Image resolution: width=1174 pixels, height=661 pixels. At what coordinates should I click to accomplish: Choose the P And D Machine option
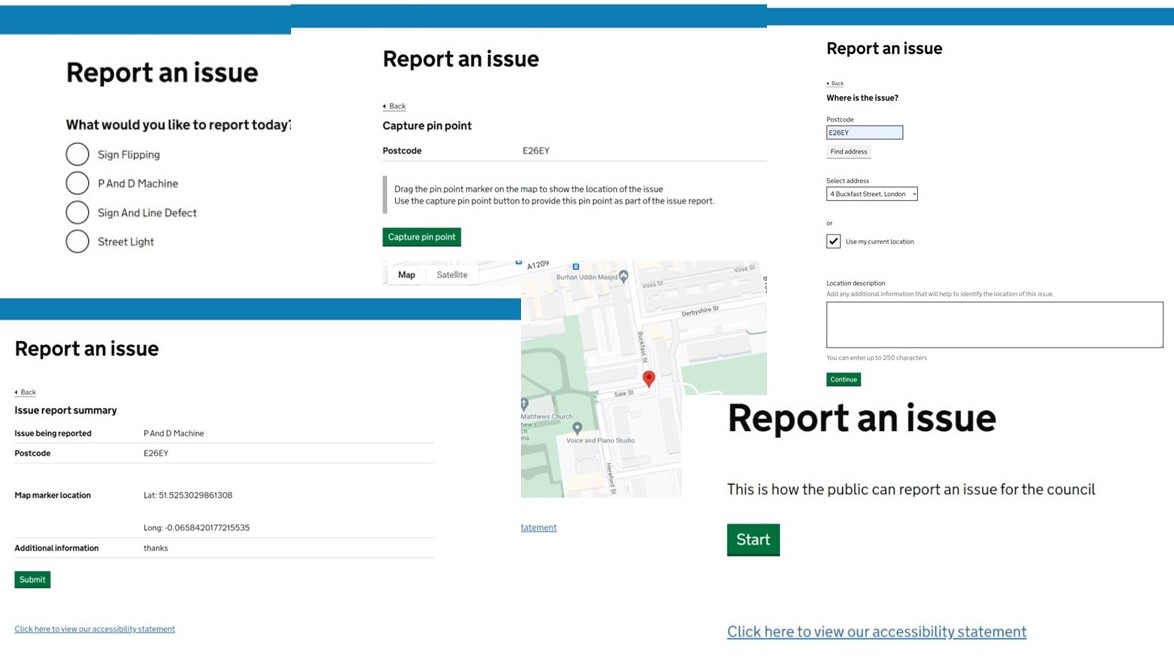pos(77,183)
